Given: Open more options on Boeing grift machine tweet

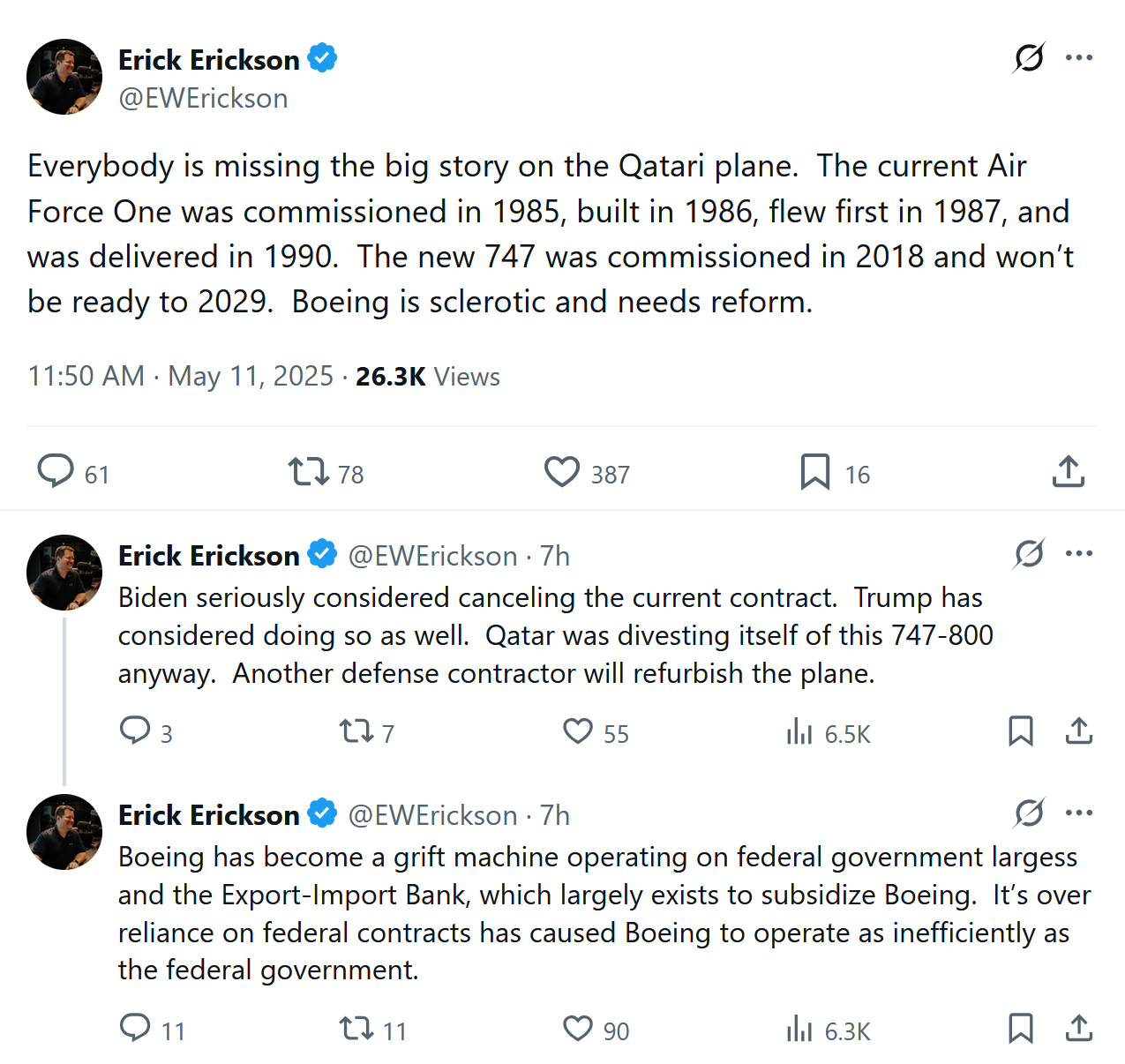Looking at the screenshot, I should [1079, 813].
